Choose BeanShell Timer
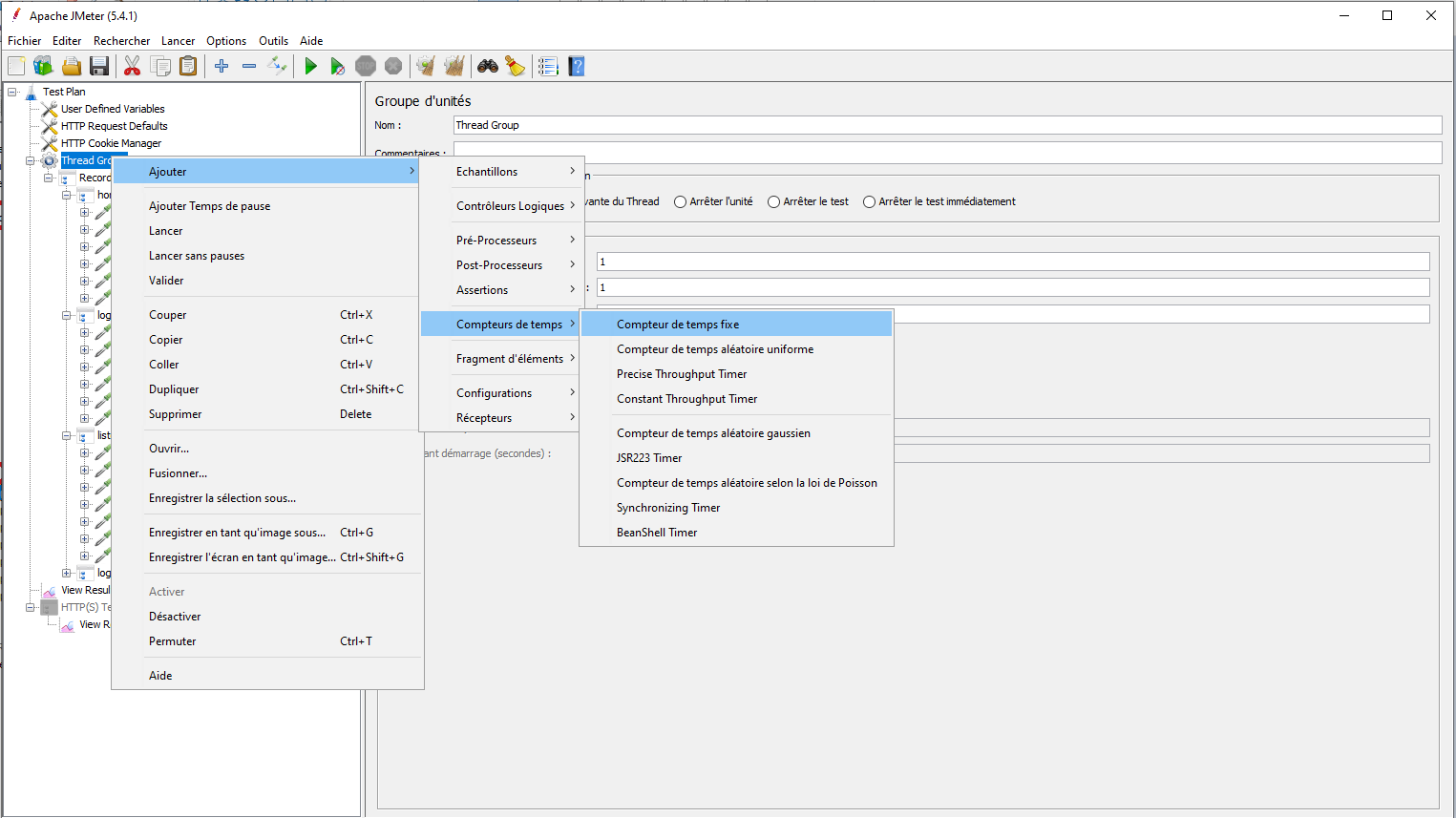Screen dimensions: 1456x818 pyautogui.click(x=736, y=533)
